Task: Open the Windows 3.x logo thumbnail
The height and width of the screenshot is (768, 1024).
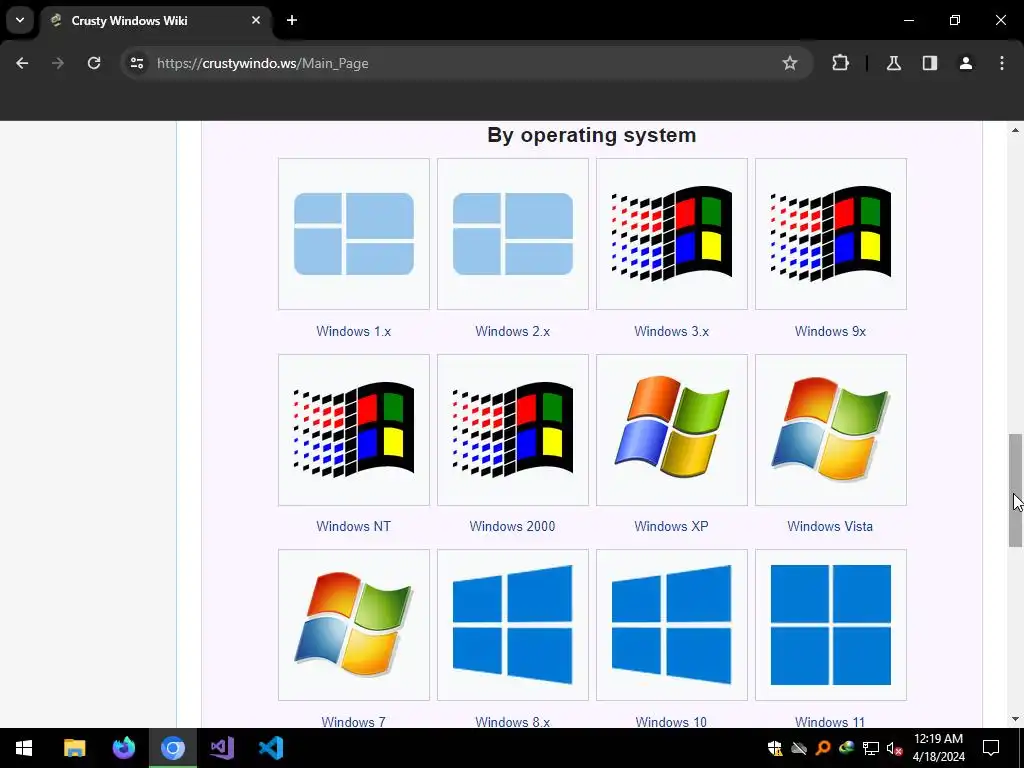Action: (671, 234)
